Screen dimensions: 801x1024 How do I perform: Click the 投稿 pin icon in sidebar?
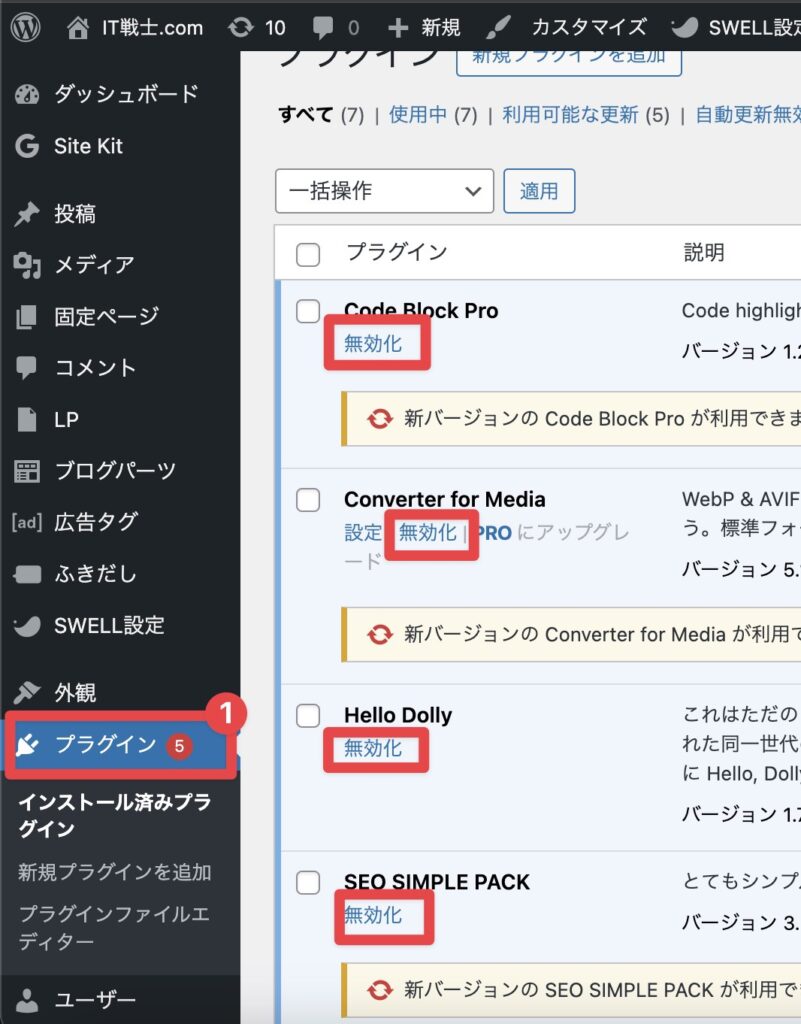coord(27,214)
